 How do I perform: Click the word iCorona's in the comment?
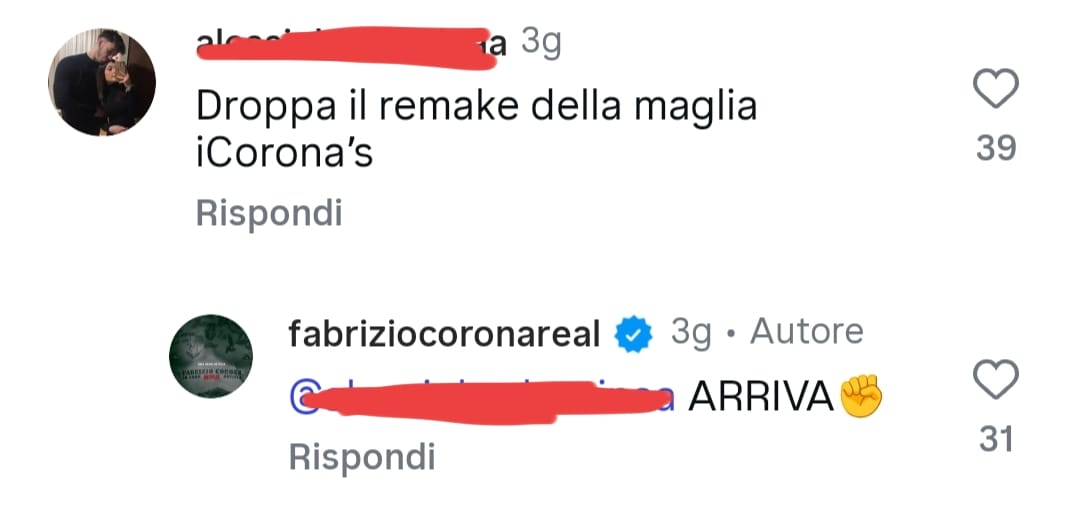click(284, 154)
